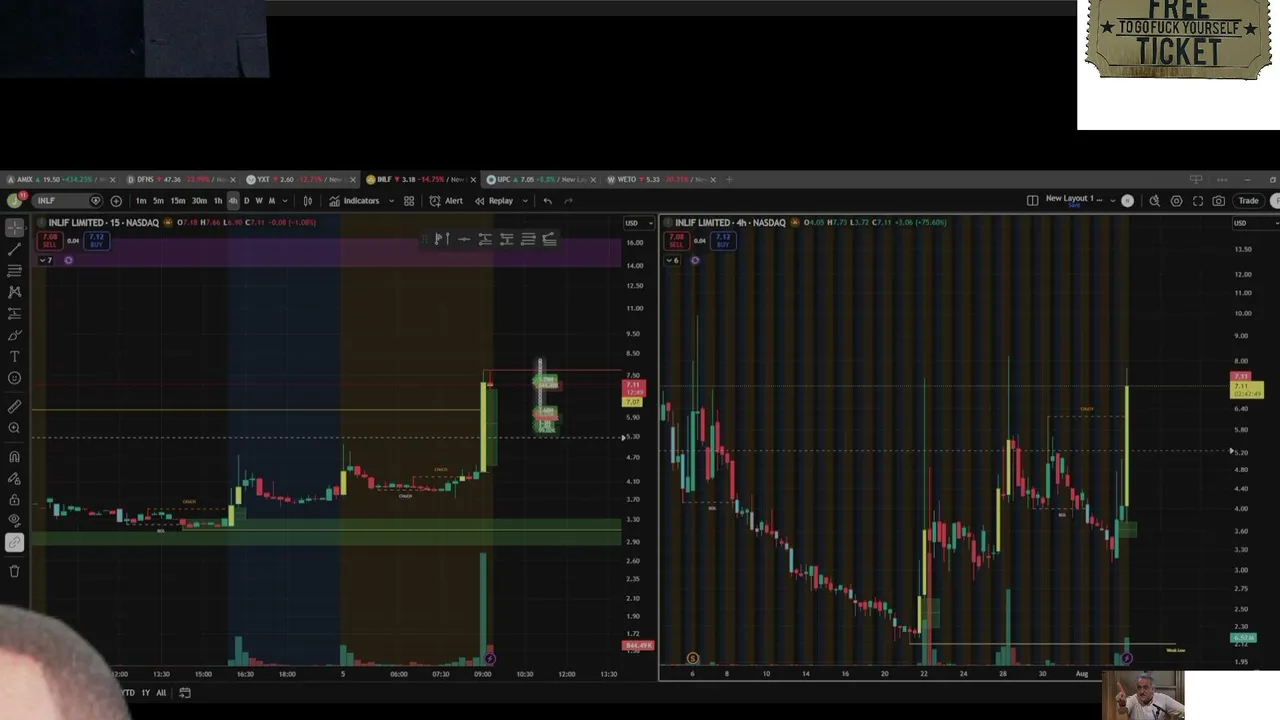Click the trash icon to remove drawings
This screenshot has width=1280, height=720.
pyautogui.click(x=14, y=571)
